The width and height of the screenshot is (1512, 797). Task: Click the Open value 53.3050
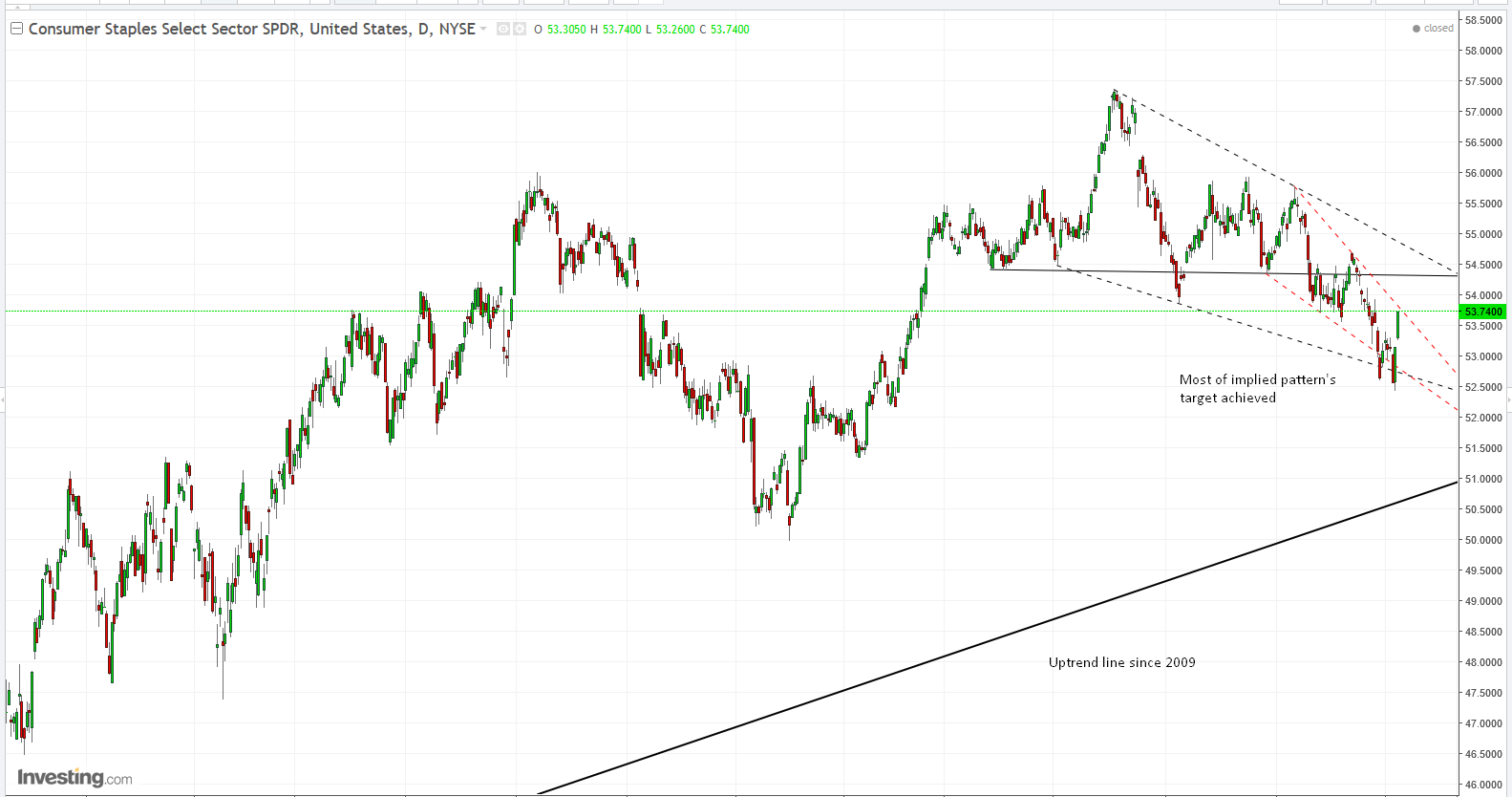coord(566,30)
